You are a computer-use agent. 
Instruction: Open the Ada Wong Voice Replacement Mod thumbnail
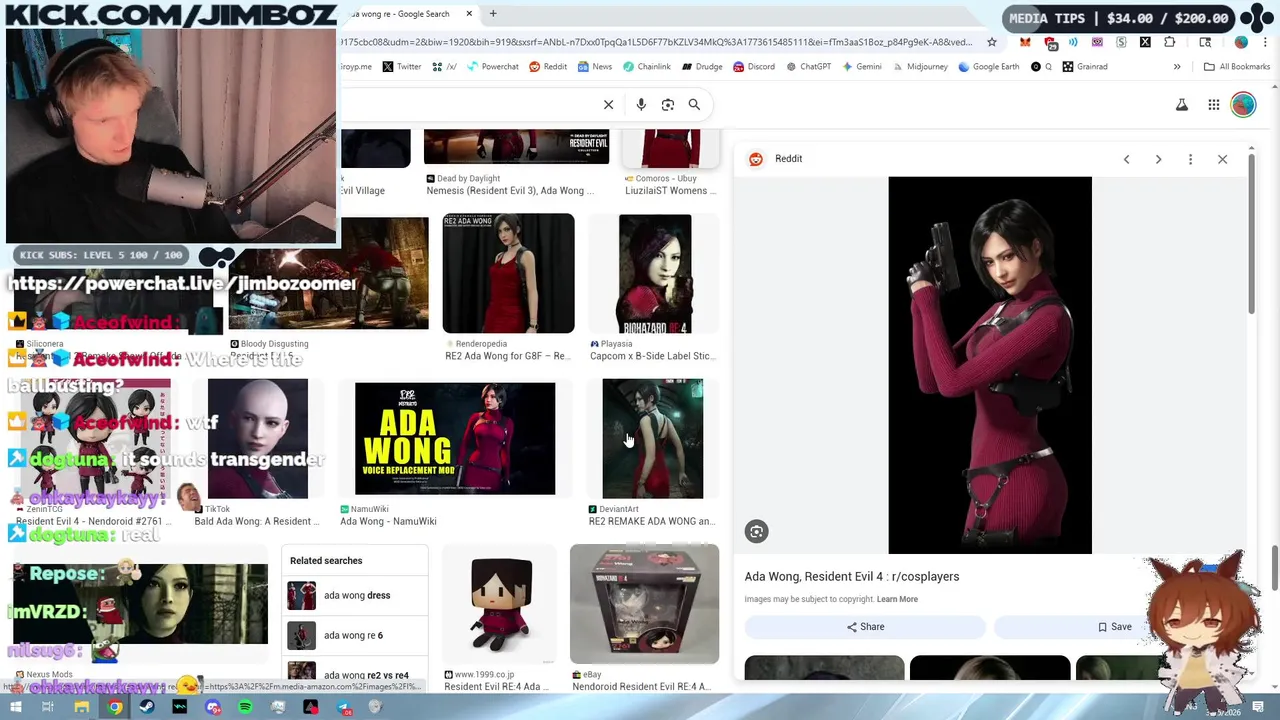click(455, 438)
